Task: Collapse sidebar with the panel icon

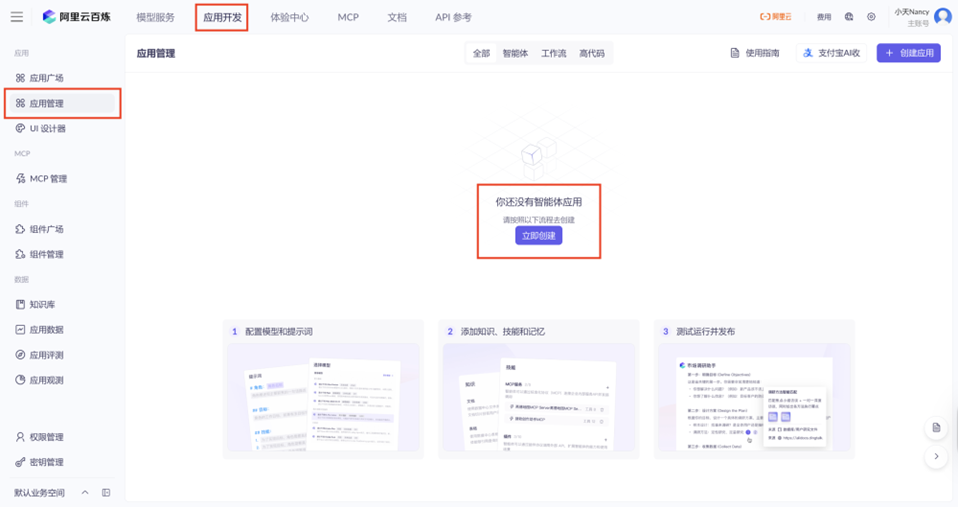Action: tap(106, 492)
